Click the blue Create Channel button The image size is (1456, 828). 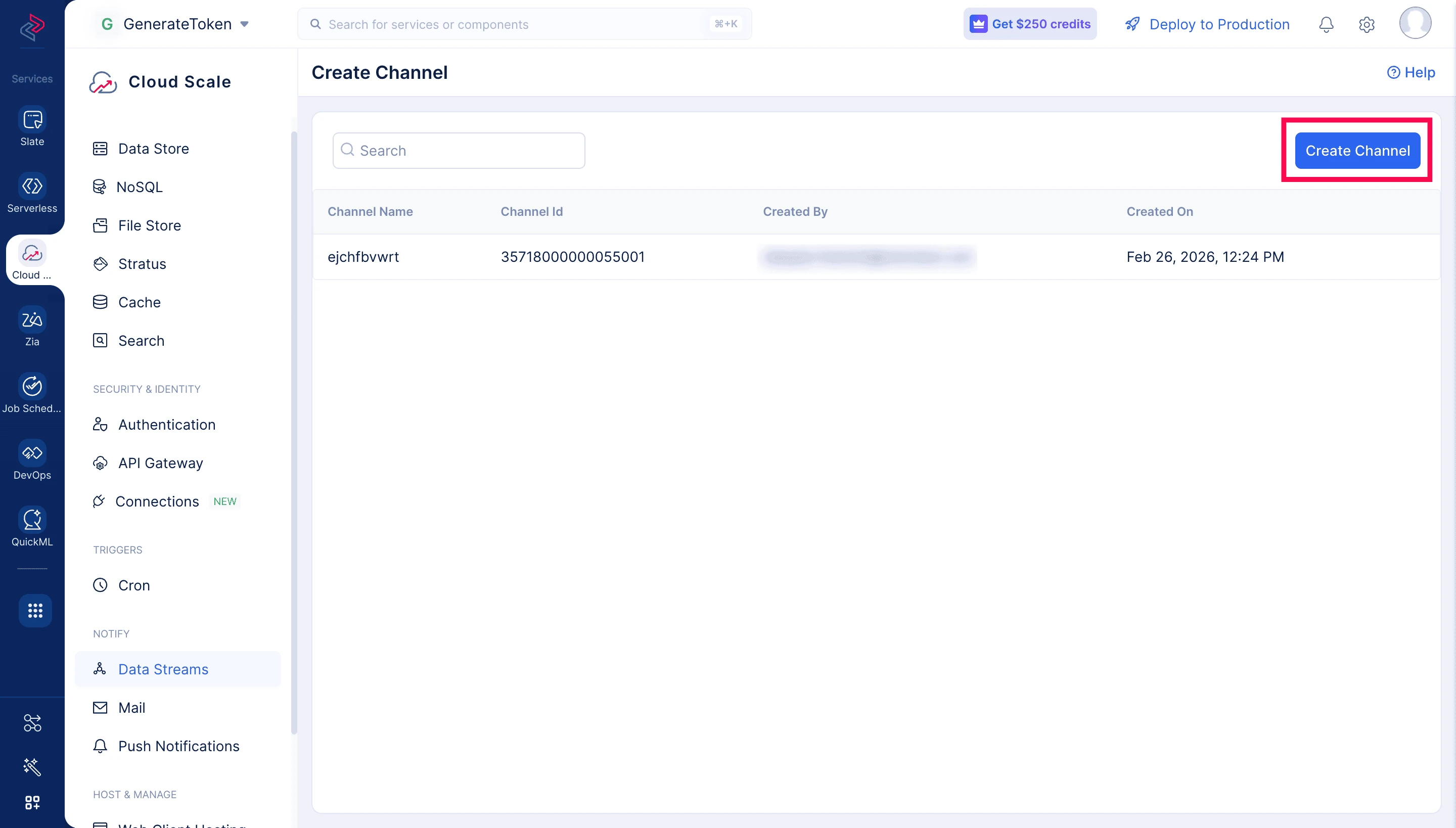point(1357,151)
